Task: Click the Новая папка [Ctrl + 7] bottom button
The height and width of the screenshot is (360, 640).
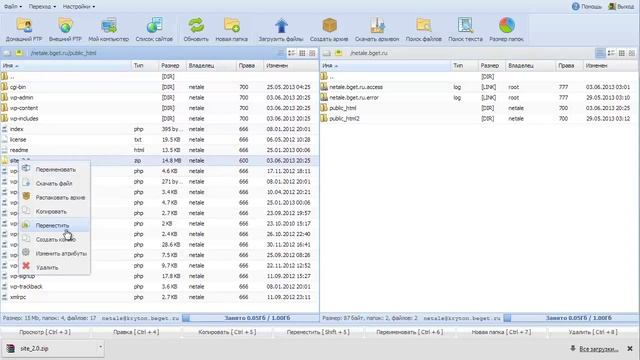Action: [x=502, y=332]
